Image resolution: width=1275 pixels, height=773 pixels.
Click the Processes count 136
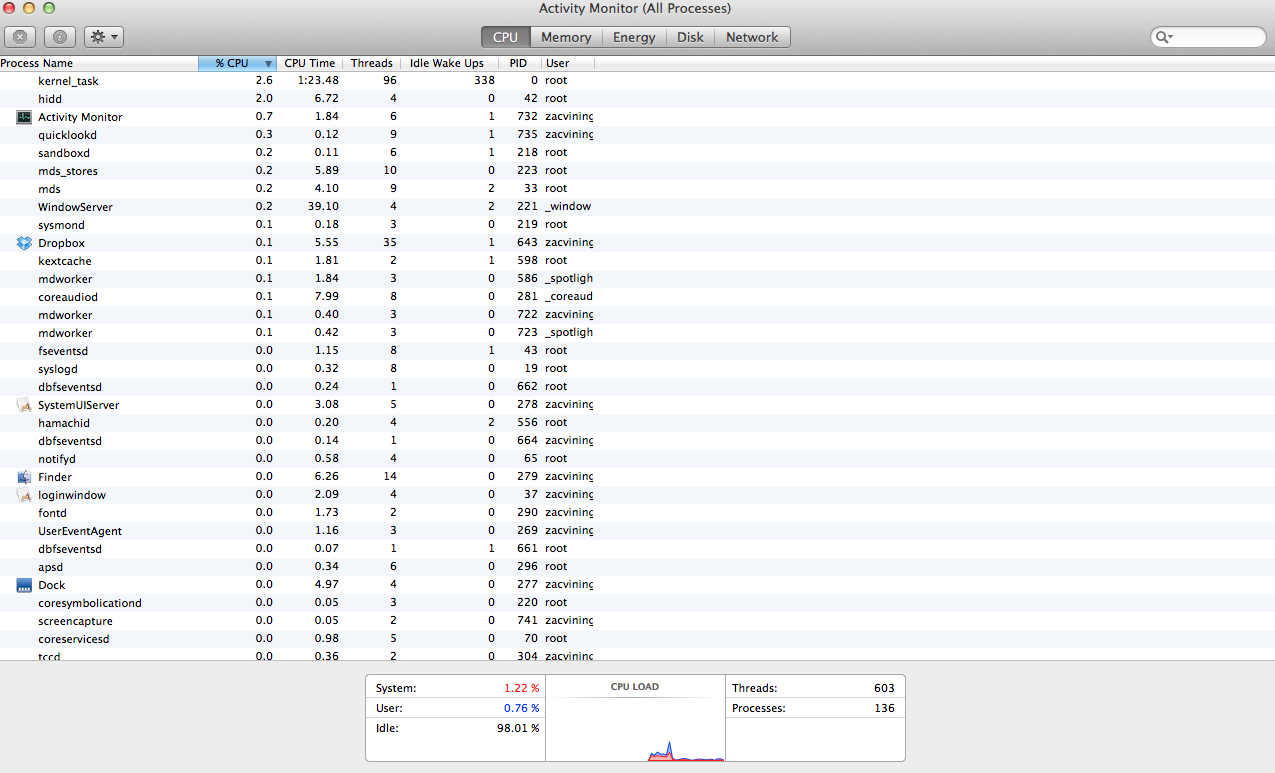coord(884,709)
